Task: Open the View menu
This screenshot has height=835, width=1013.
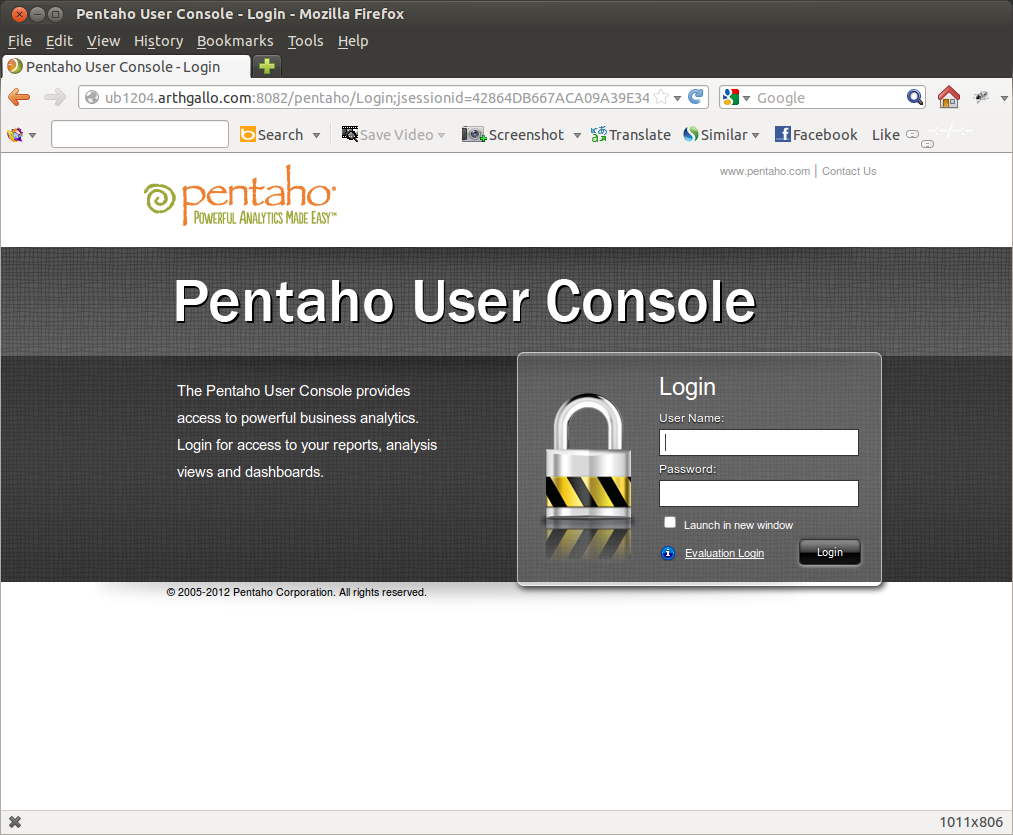Action: [x=103, y=41]
